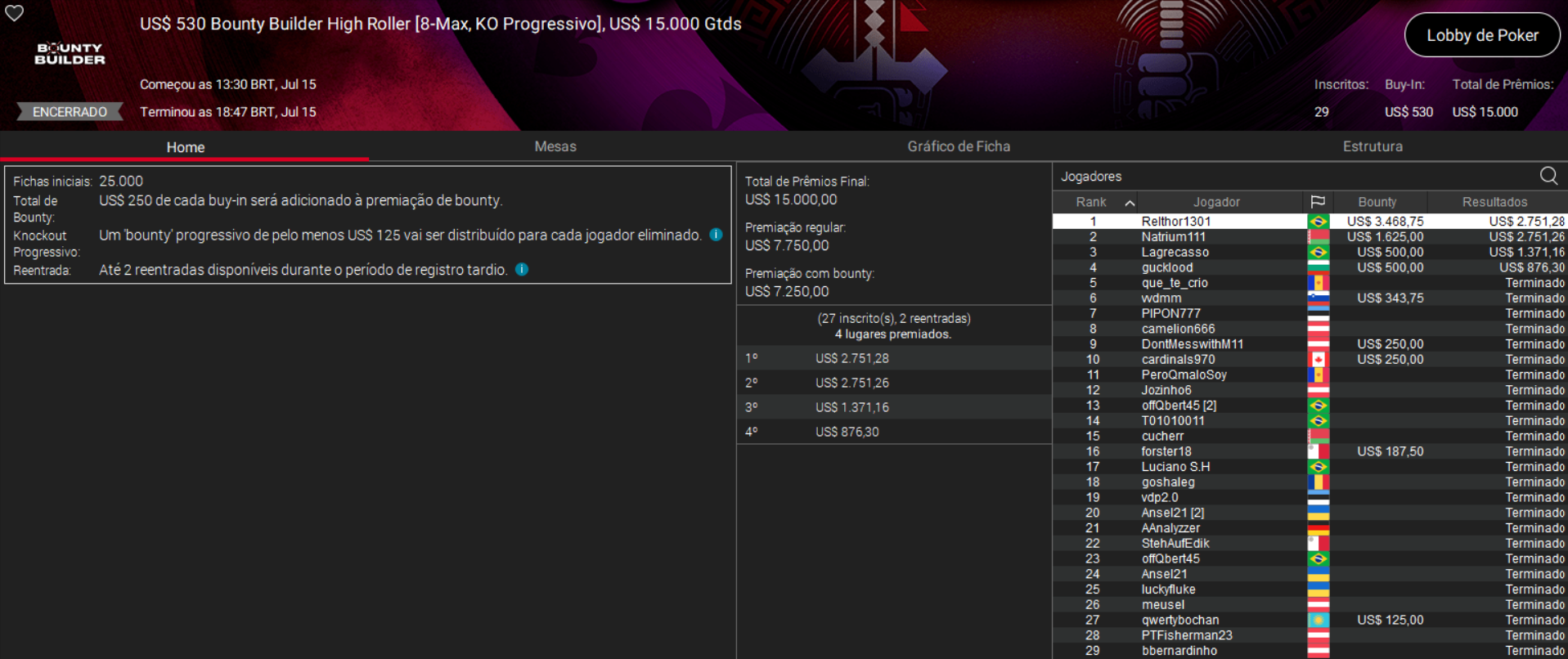This screenshot has width=1568, height=659.
Task: Select player row cucherr
Action: click(1310, 437)
